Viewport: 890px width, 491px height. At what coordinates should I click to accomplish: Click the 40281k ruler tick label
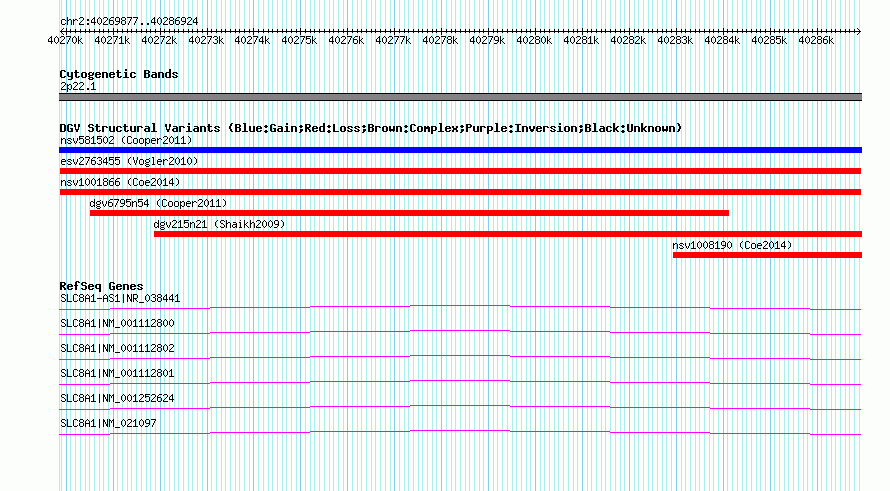click(x=581, y=40)
